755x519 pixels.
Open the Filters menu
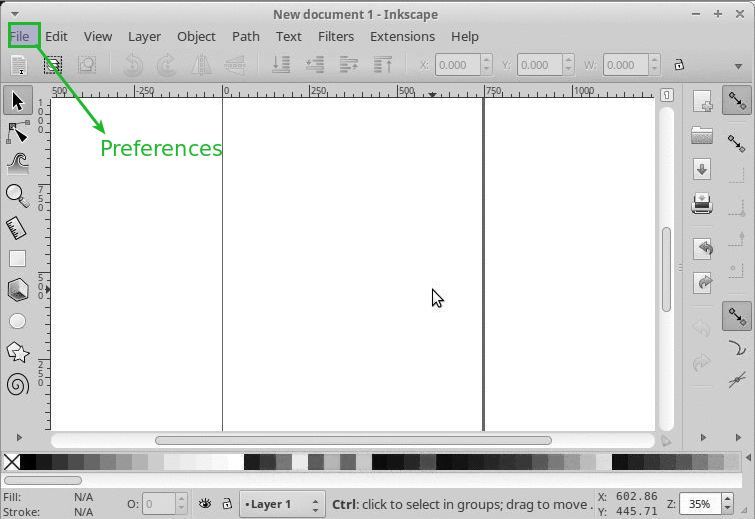[336, 36]
